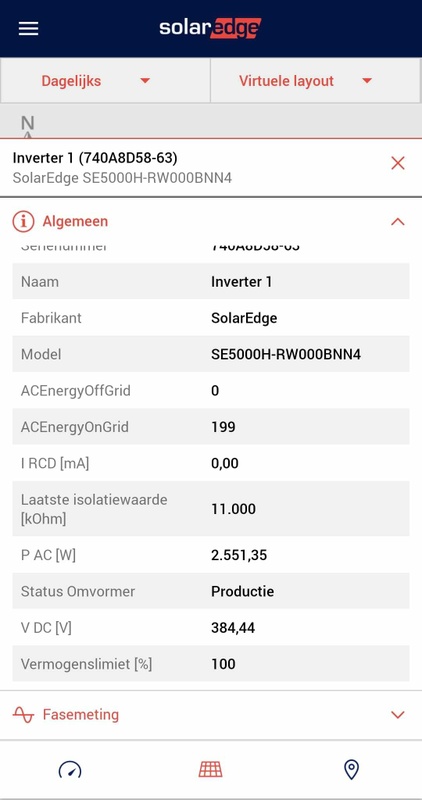Tap the P AC [W] value row
The image size is (422, 800).
point(211,555)
